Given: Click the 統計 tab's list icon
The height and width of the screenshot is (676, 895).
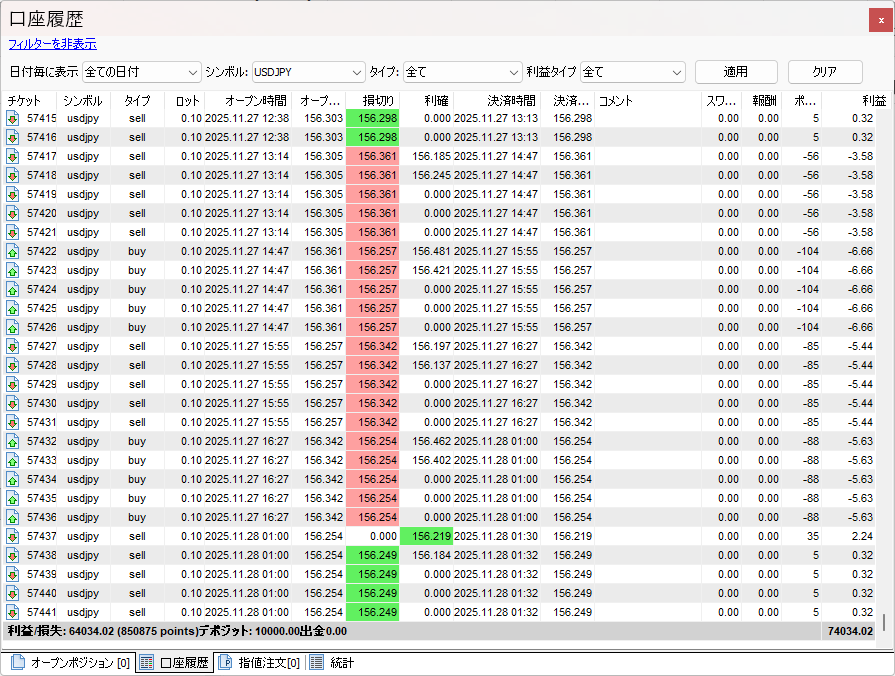Looking at the screenshot, I should tap(316, 662).
